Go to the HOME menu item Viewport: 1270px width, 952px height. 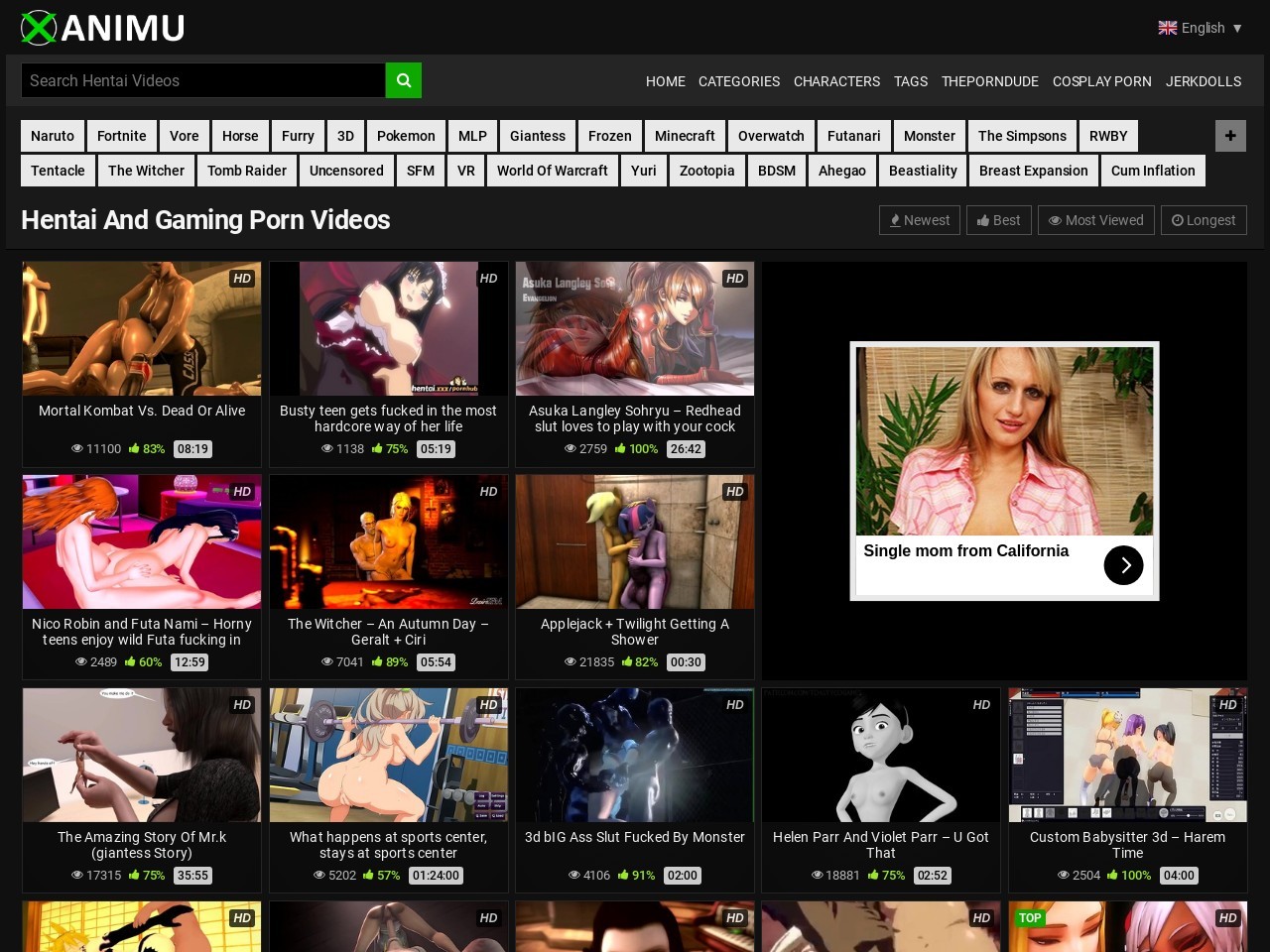[666, 81]
